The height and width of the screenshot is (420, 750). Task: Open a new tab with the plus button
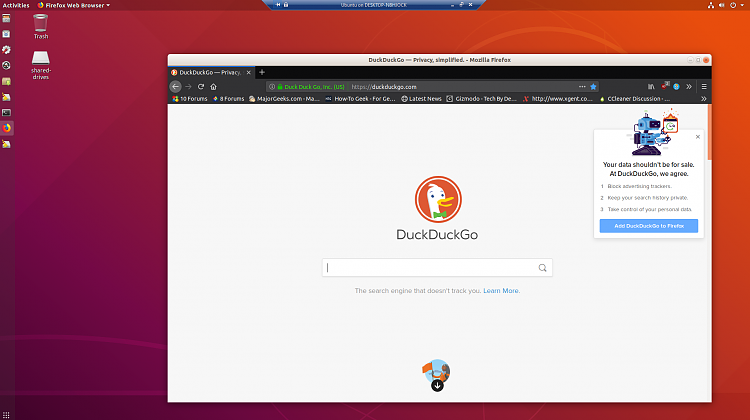(x=262, y=72)
